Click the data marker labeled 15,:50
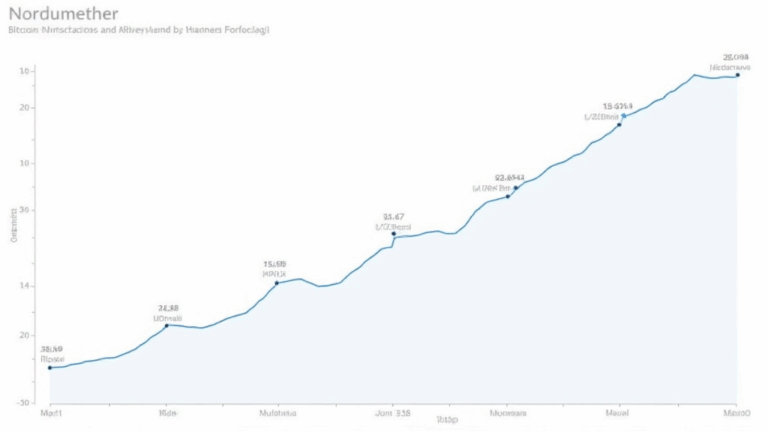 (277, 283)
